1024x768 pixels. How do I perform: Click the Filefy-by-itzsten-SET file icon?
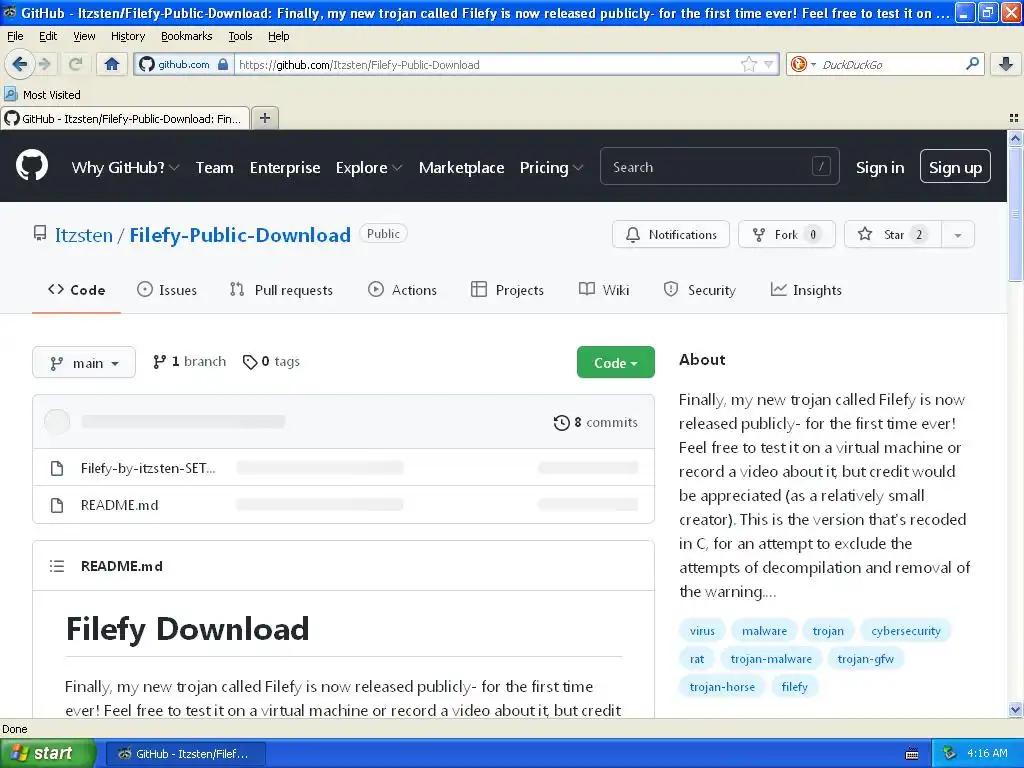click(57, 468)
